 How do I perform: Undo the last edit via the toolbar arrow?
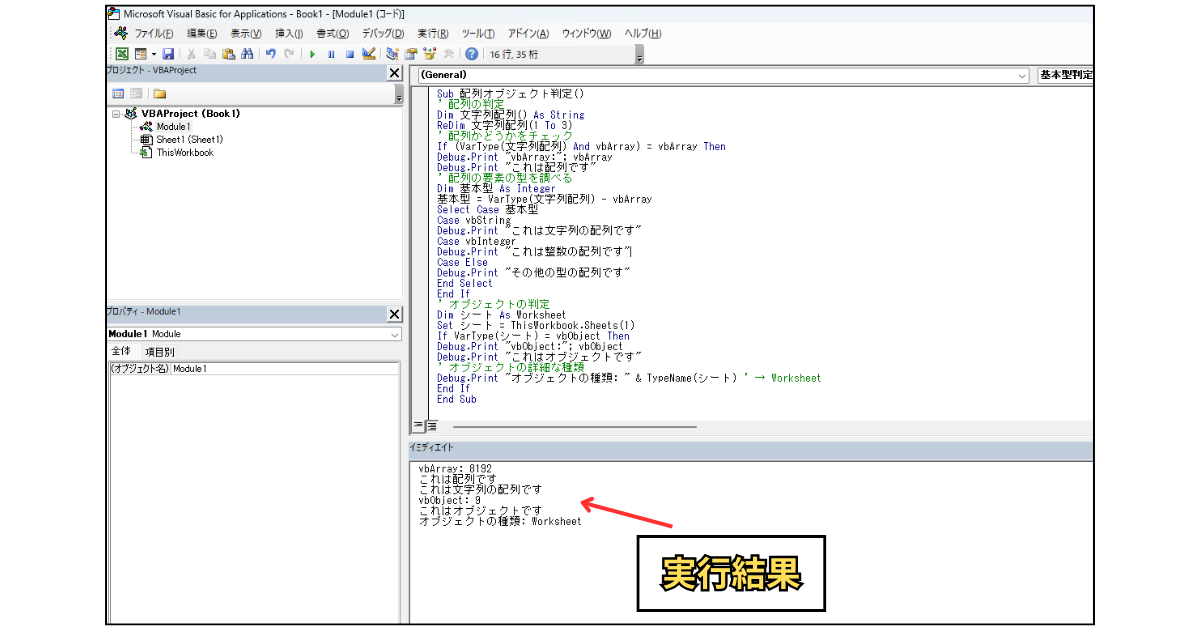271,54
